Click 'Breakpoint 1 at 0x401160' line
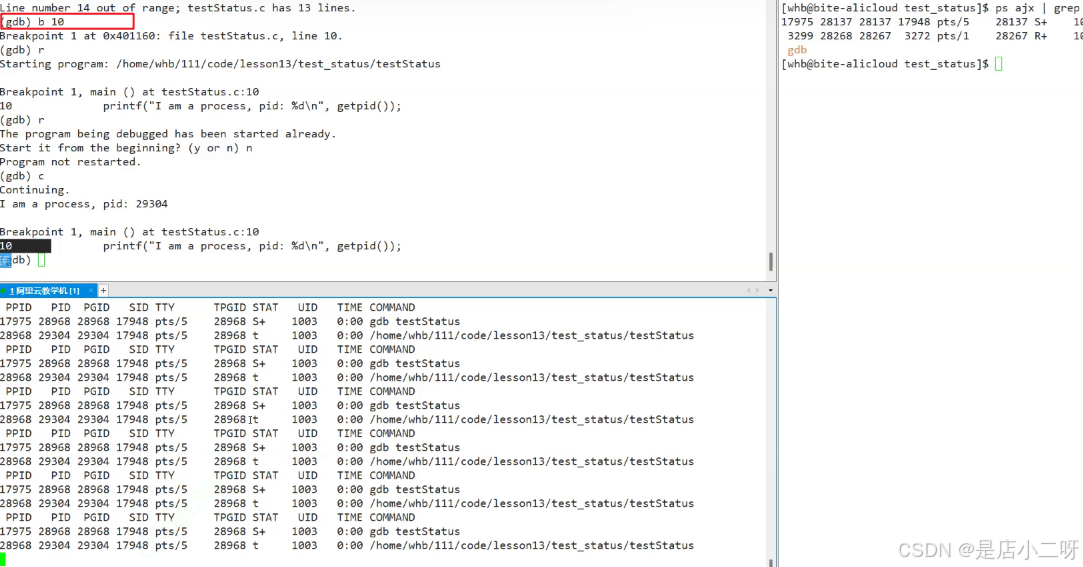This screenshot has height=567, width=1083. pos(170,36)
